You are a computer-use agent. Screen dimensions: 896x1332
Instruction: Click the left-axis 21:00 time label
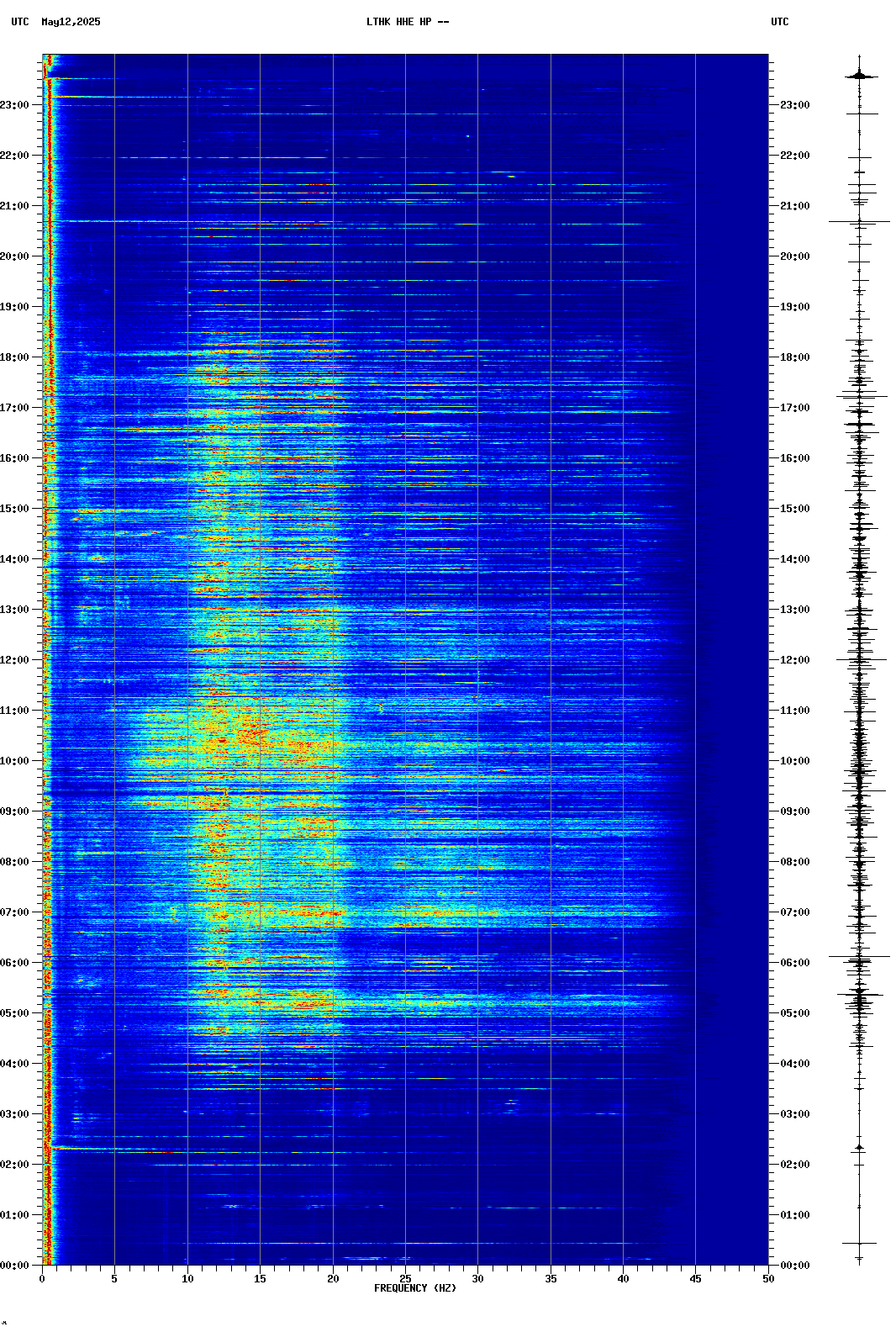pos(14,206)
